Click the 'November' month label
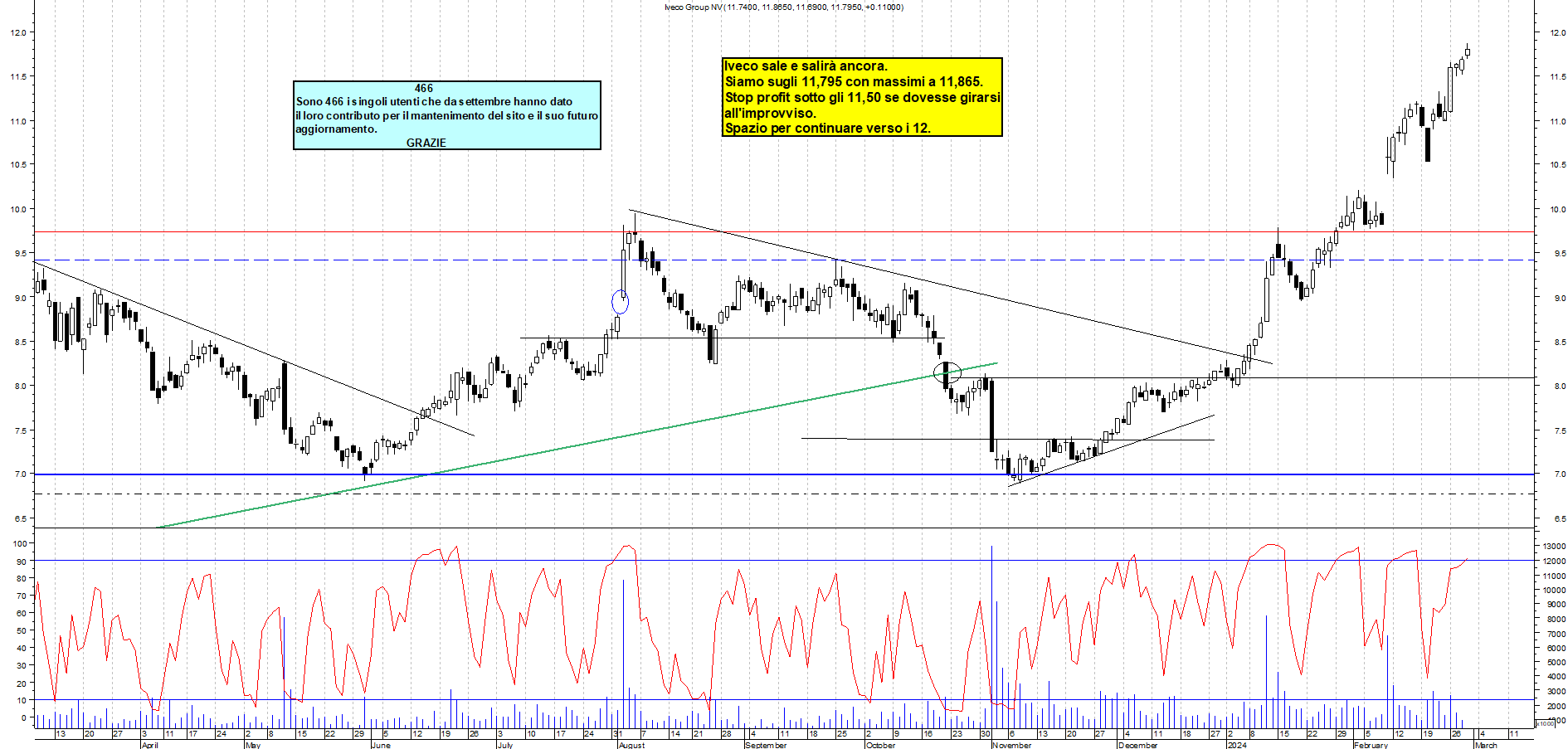 coord(1012,745)
